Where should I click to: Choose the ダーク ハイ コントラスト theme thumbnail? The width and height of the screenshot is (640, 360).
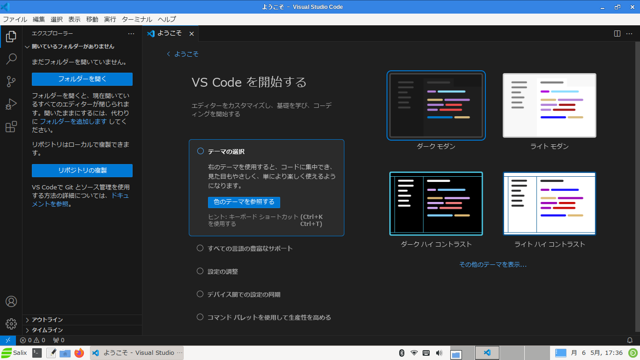pyautogui.click(x=436, y=204)
